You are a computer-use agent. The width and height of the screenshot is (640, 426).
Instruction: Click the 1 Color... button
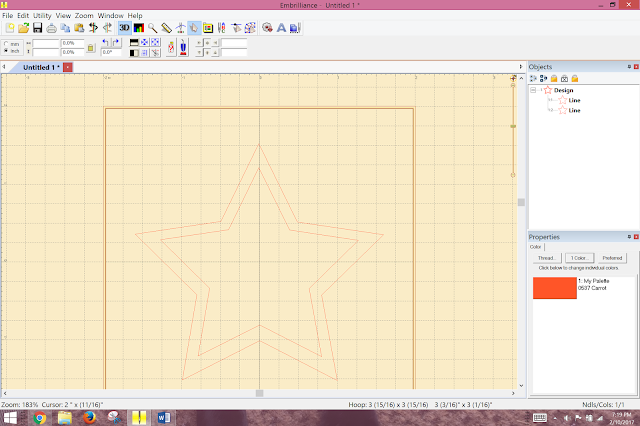580,258
